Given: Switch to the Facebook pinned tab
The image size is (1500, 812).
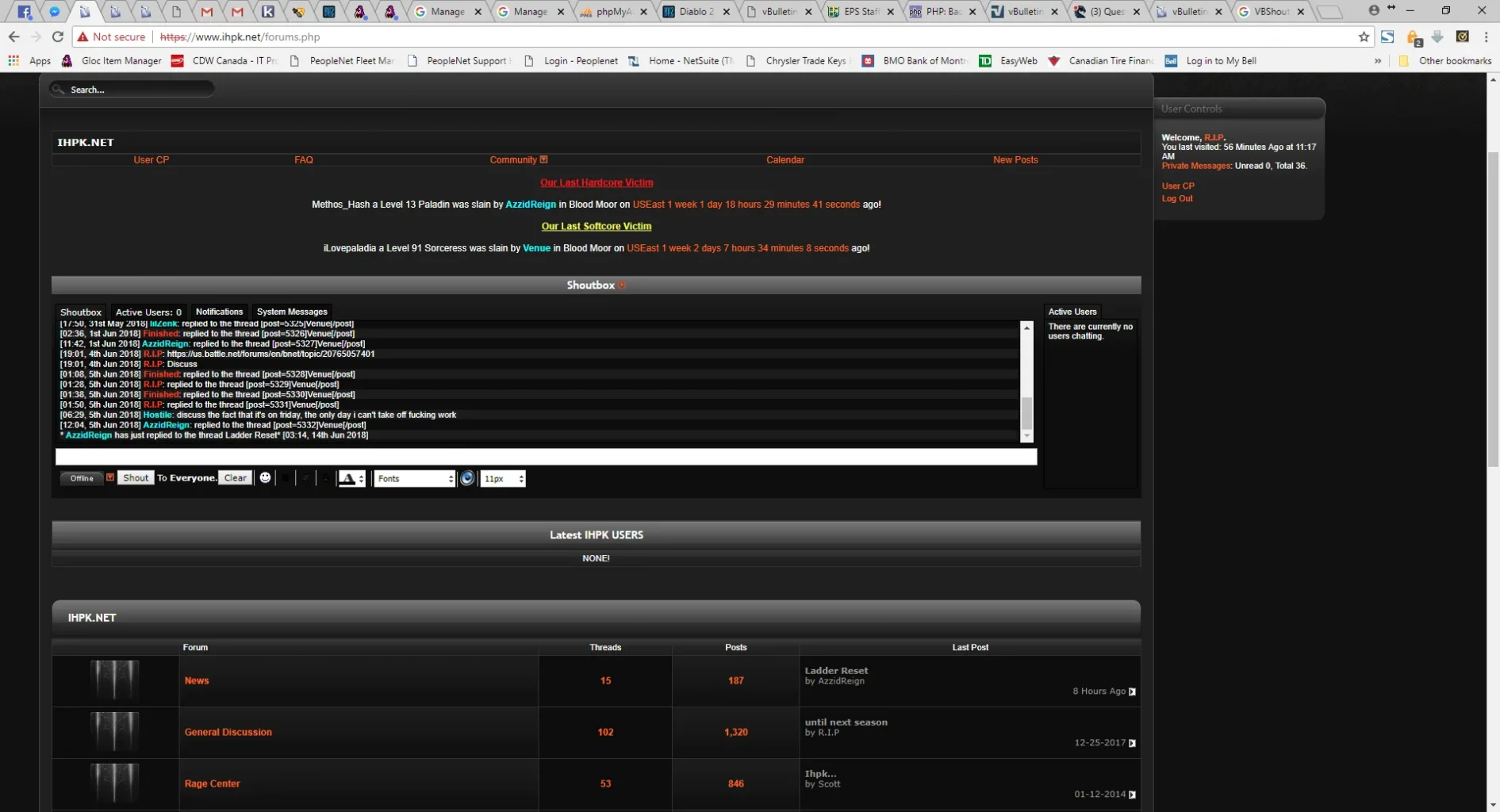Looking at the screenshot, I should pyautogui.click(x=25, y=12).
